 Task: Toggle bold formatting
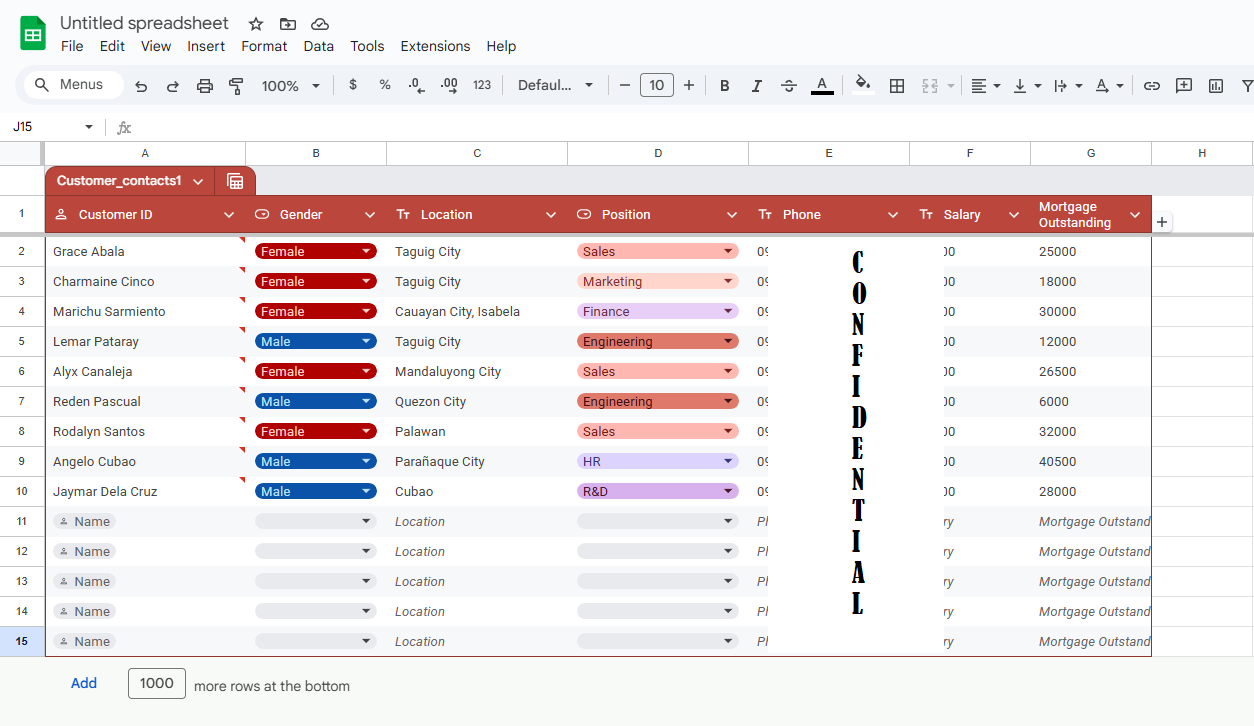725,86
